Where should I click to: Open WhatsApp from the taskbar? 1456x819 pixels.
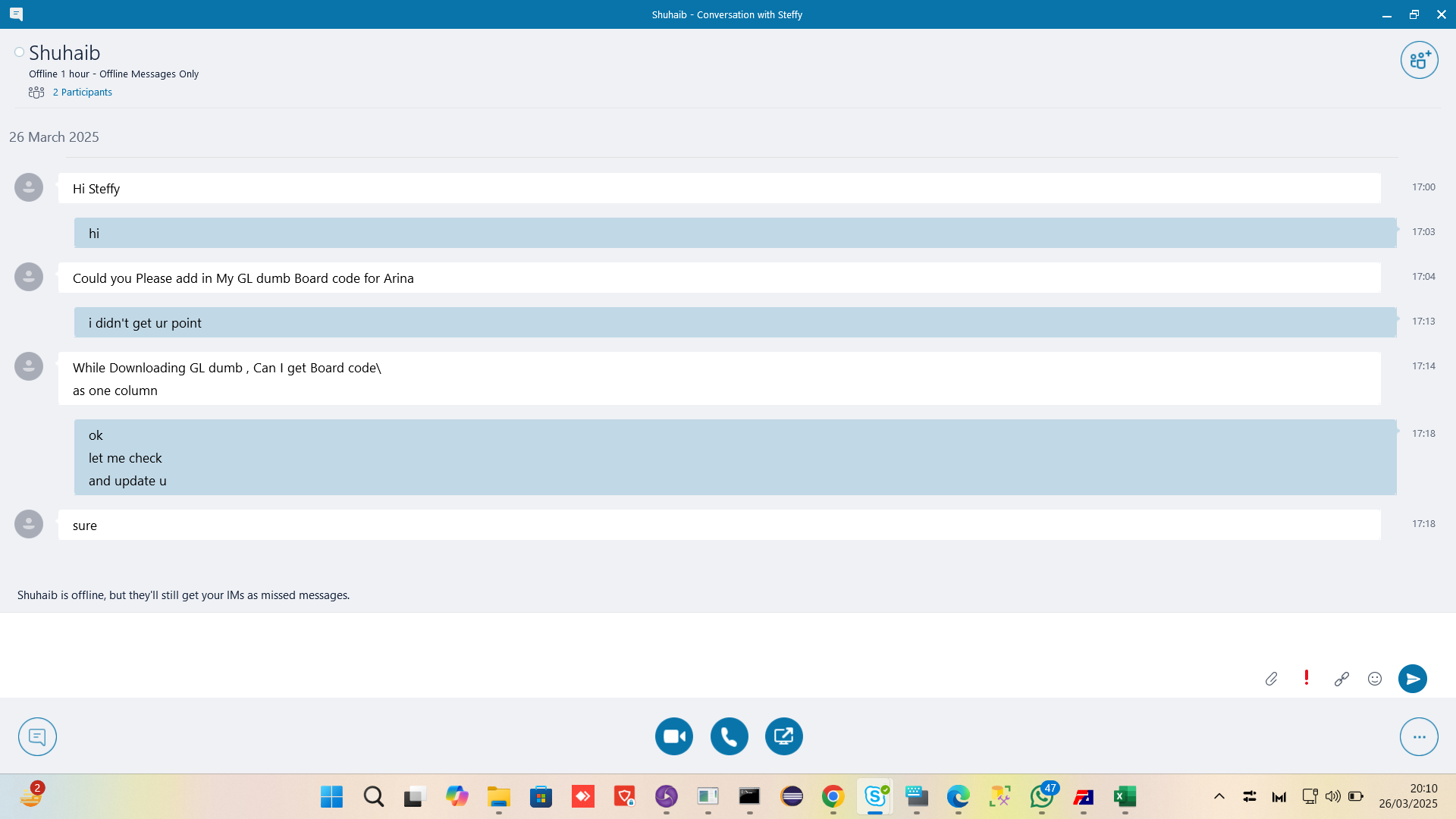[x=1042, y=796]
